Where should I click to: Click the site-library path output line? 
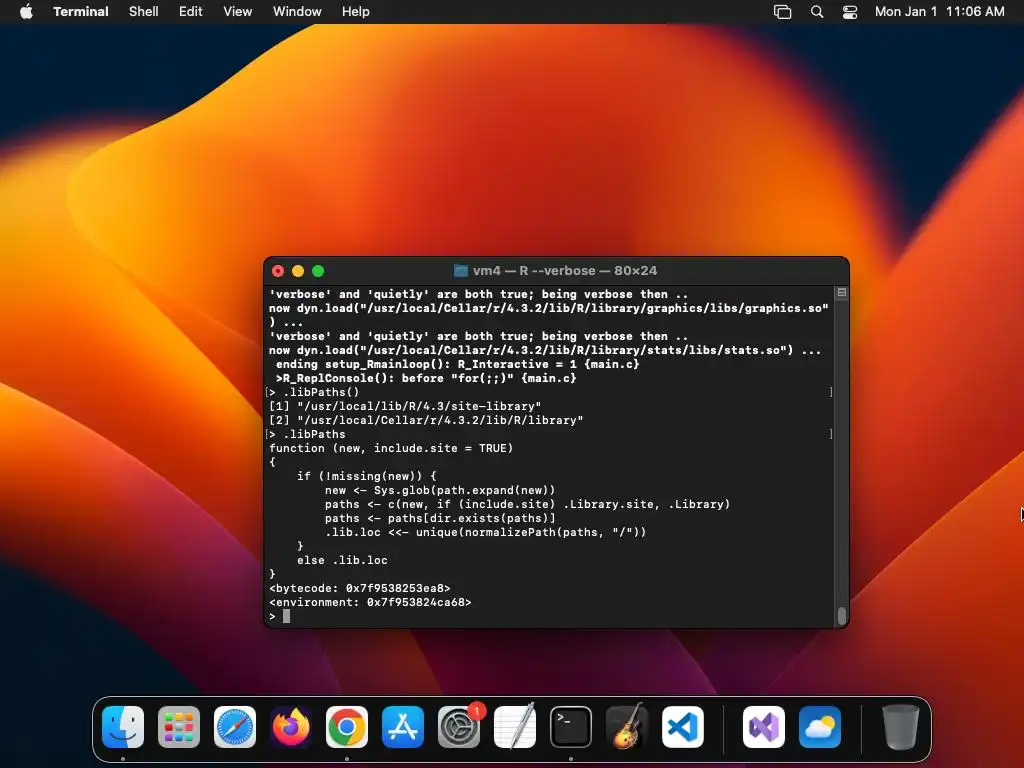[405, 406]
